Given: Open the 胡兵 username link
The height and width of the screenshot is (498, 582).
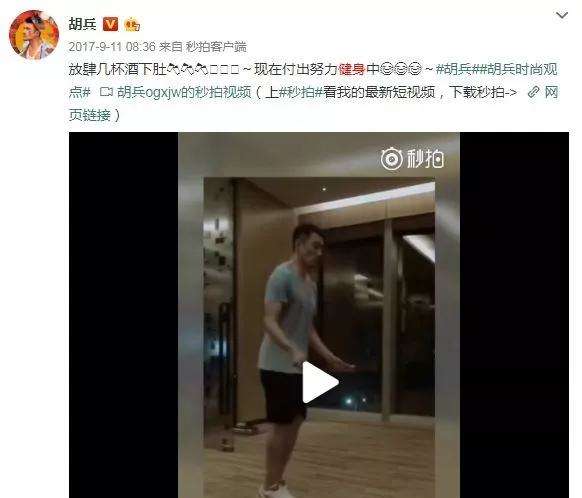Looking at the screenshot, I should pos(82,24).
